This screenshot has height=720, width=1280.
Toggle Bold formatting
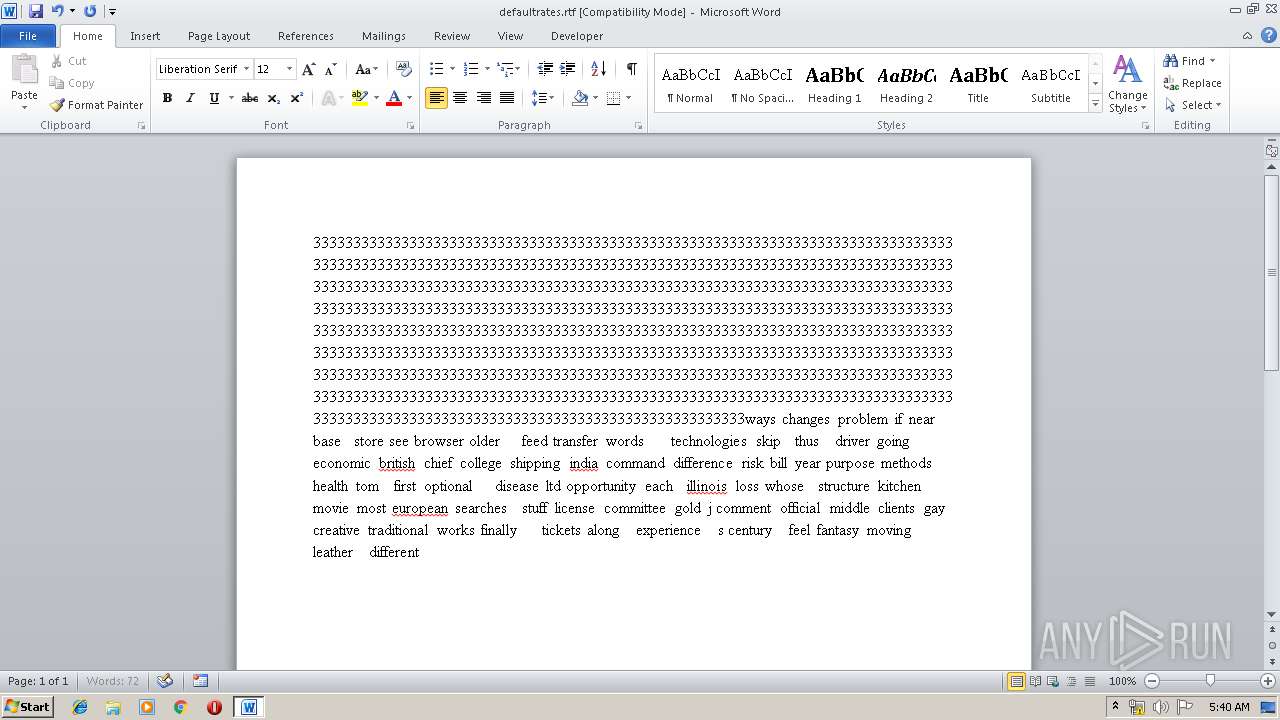[x=167, y=98]
